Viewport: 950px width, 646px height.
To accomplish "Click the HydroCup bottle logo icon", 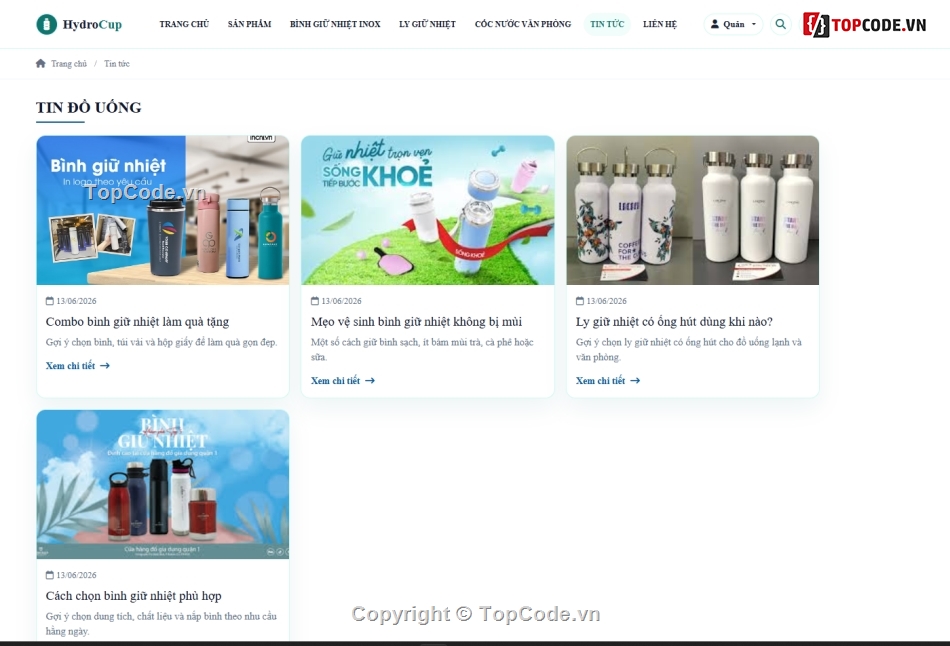I will click(x=47, y=24).
